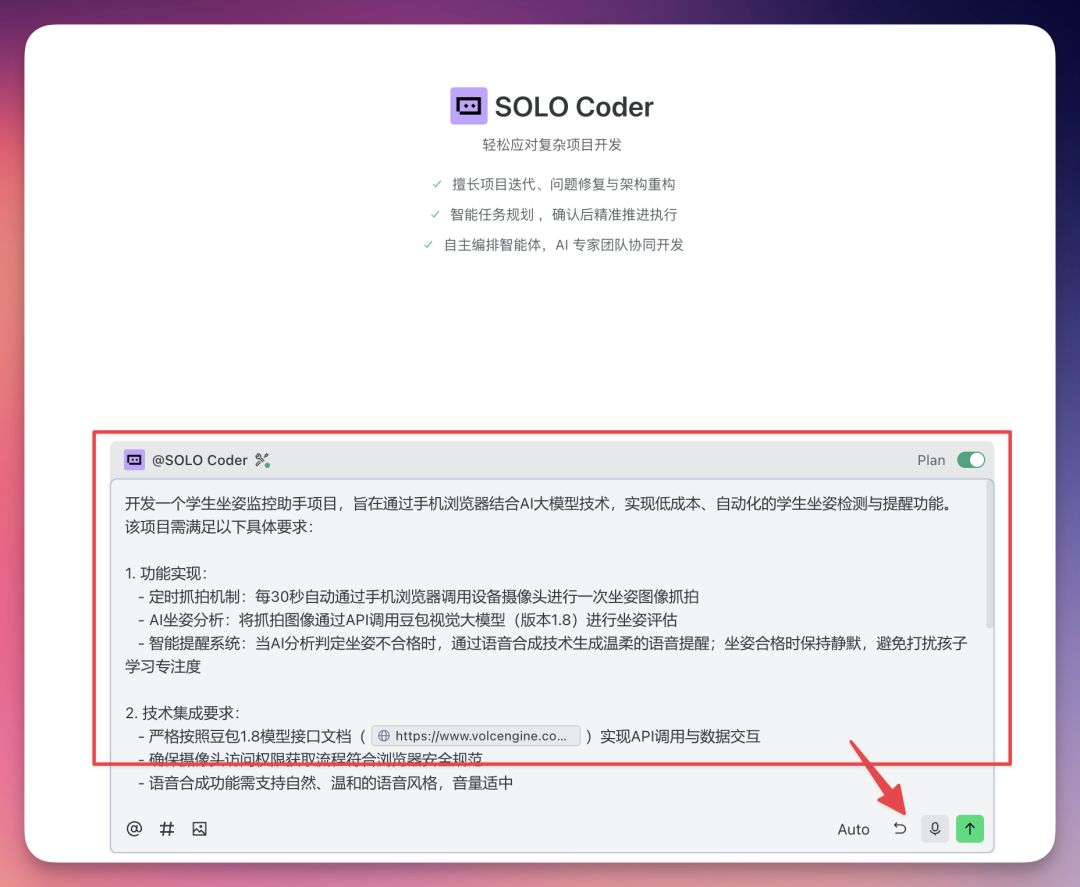Click the Plan label beside the switch

pyautogui.click(x=931, y=460)
